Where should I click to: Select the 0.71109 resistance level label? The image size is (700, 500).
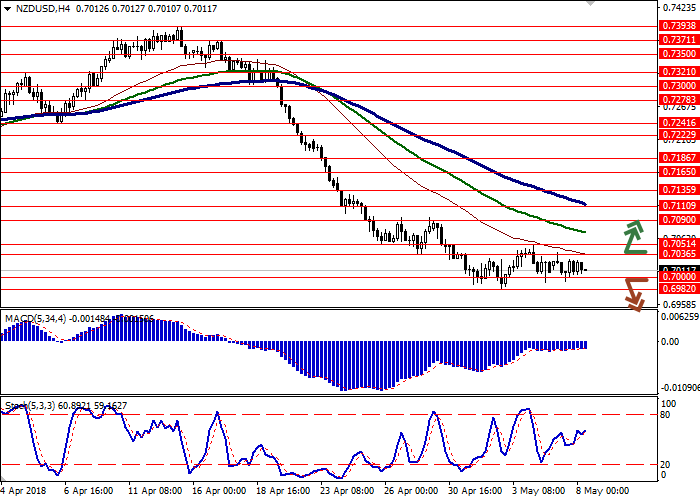(677, 204)
